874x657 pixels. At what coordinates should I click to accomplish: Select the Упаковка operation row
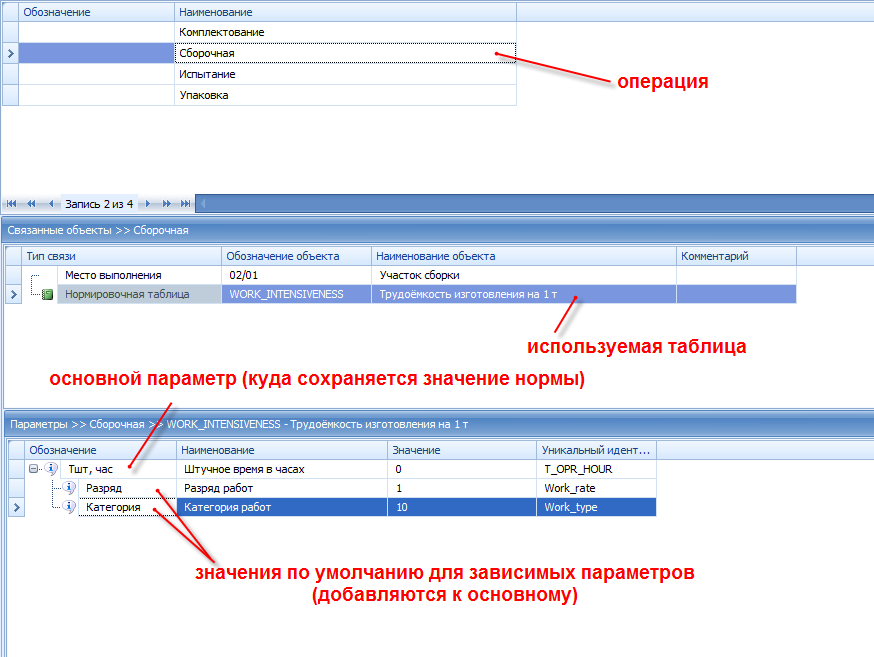point(268,95)
